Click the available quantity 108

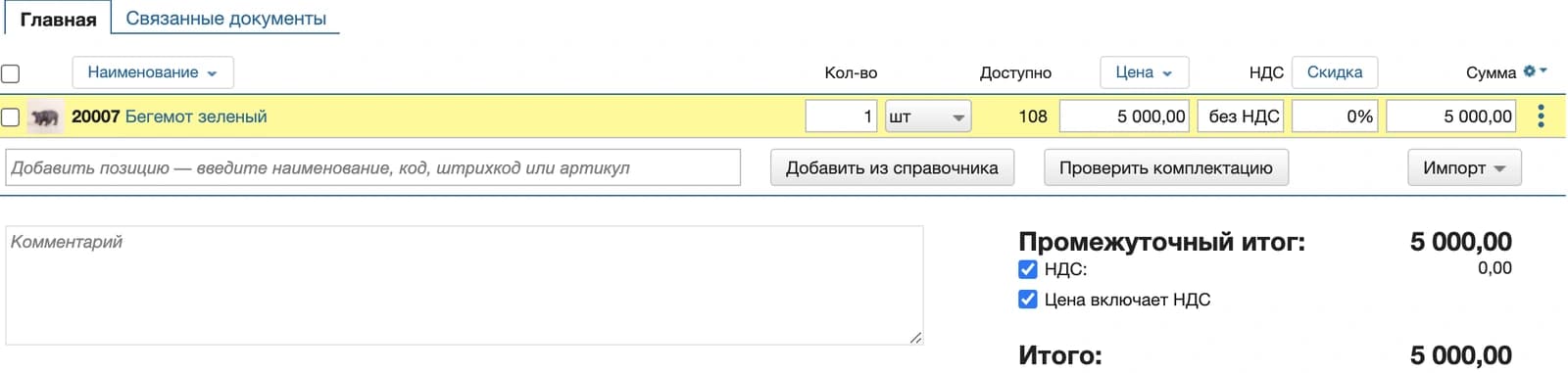click(x=1033, y=117)
